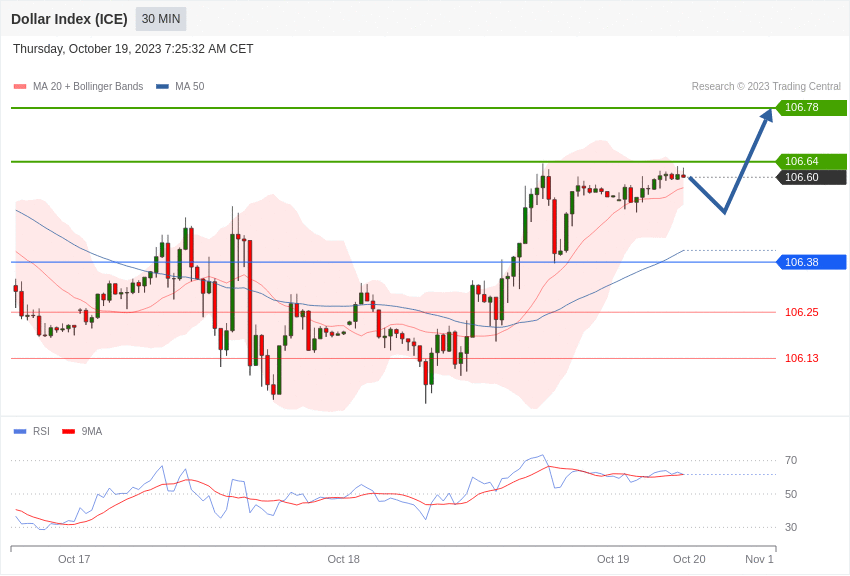Viewport: 850px width, 576px height.
Task: Select the 106.60 current price tag
Action: [x=811, y=177]
